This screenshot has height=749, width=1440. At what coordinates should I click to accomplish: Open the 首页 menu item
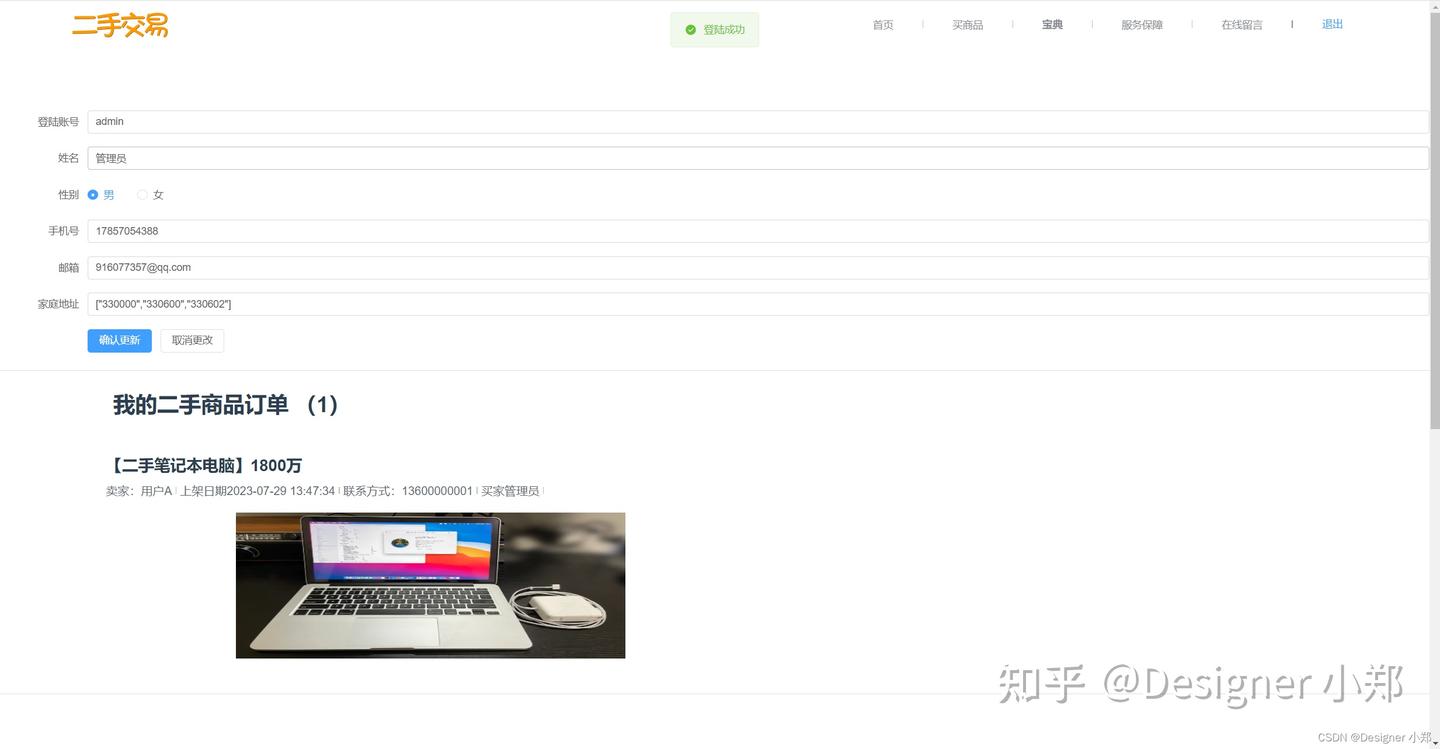coord(883,25)
